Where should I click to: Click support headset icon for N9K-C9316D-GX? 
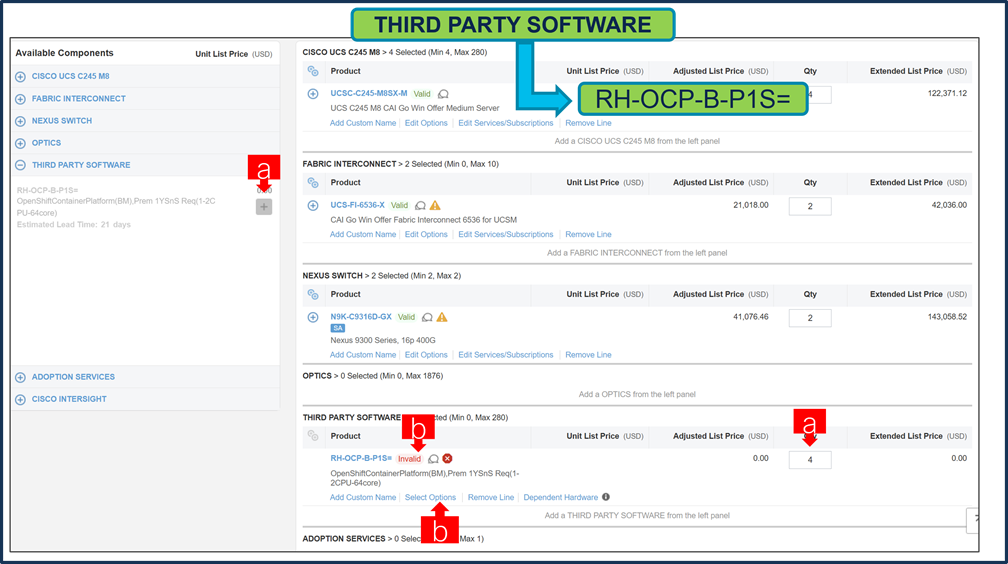click(x=427, y=317)
